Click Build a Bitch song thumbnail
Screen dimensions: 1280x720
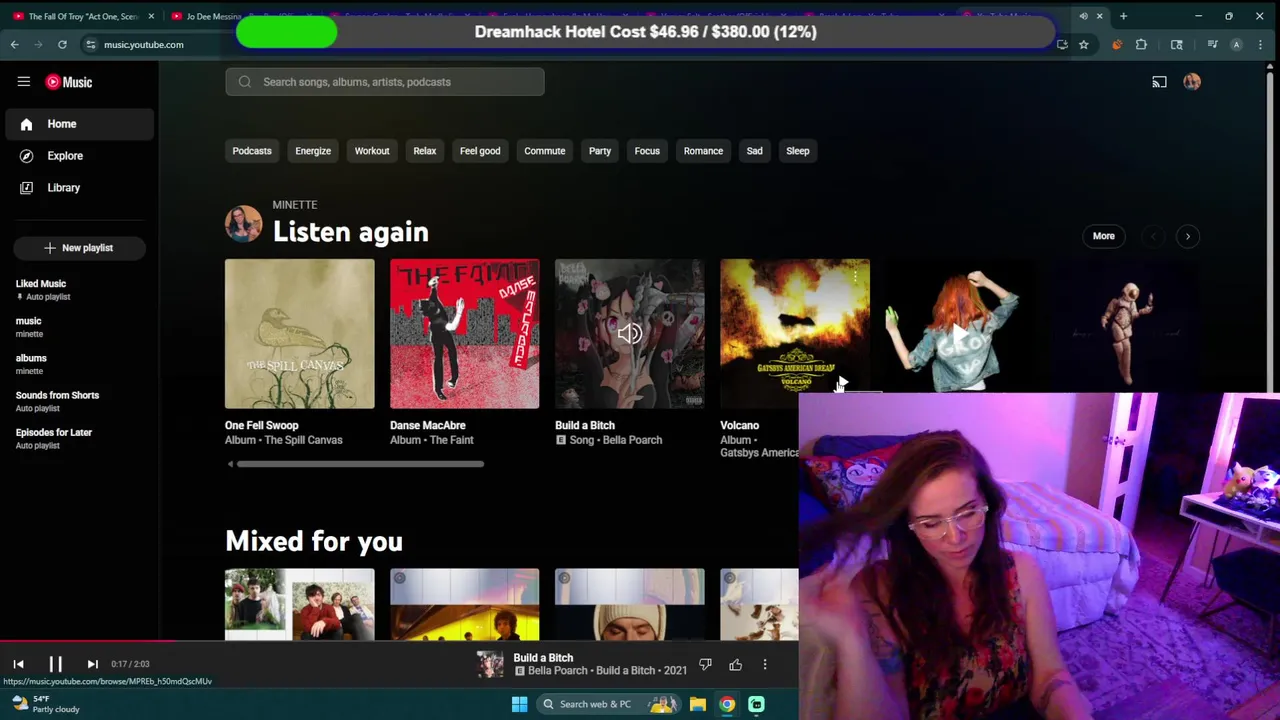pyautogui.click(x=630, y=334)
